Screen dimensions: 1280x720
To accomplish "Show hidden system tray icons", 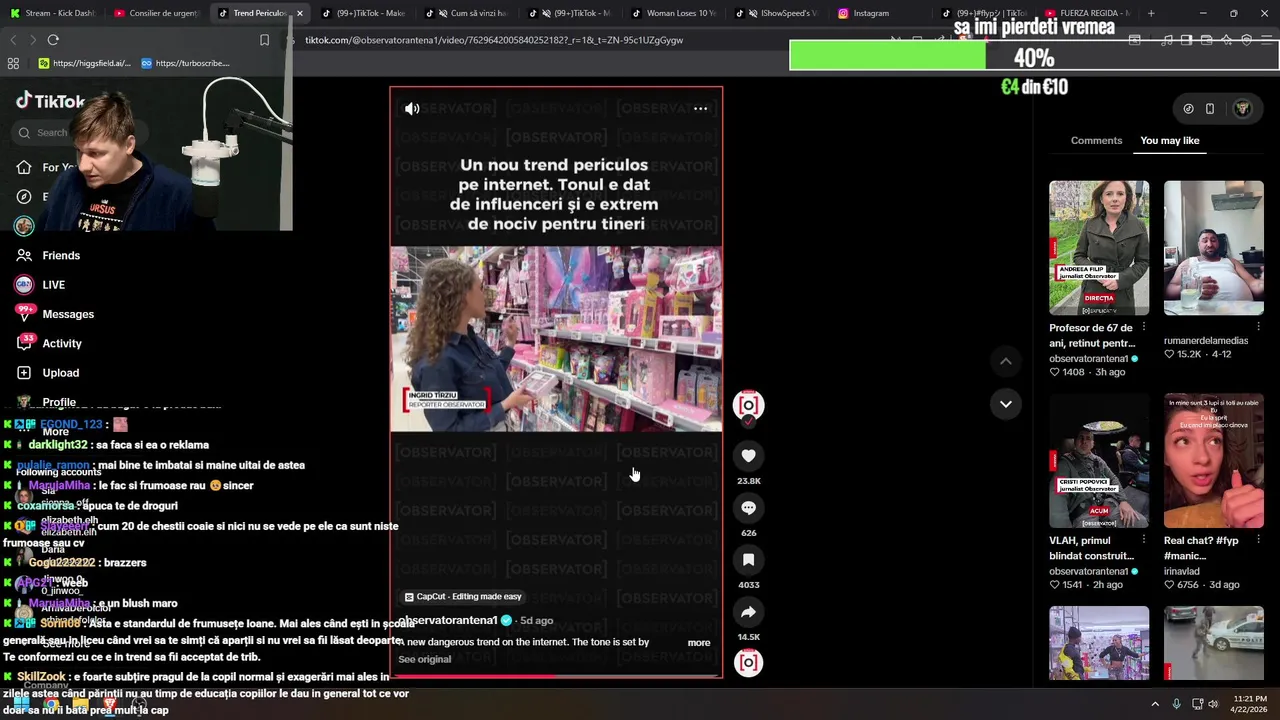I will (x=1155, y=704).
